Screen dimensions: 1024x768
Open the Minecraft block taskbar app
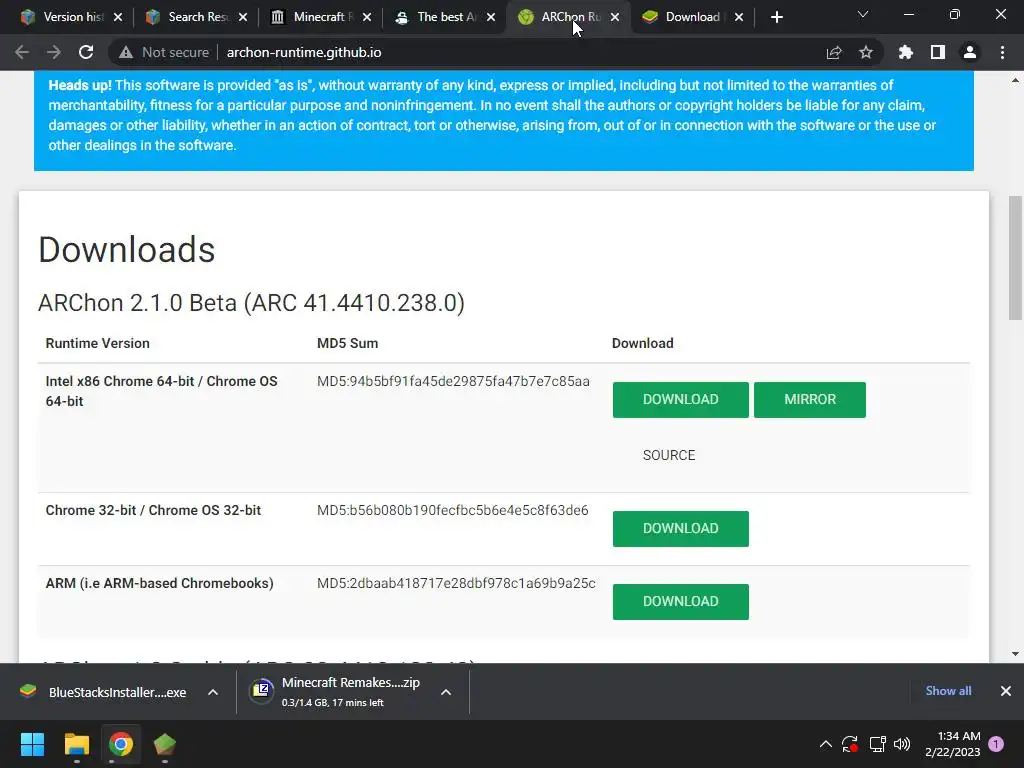pos(165,744)
